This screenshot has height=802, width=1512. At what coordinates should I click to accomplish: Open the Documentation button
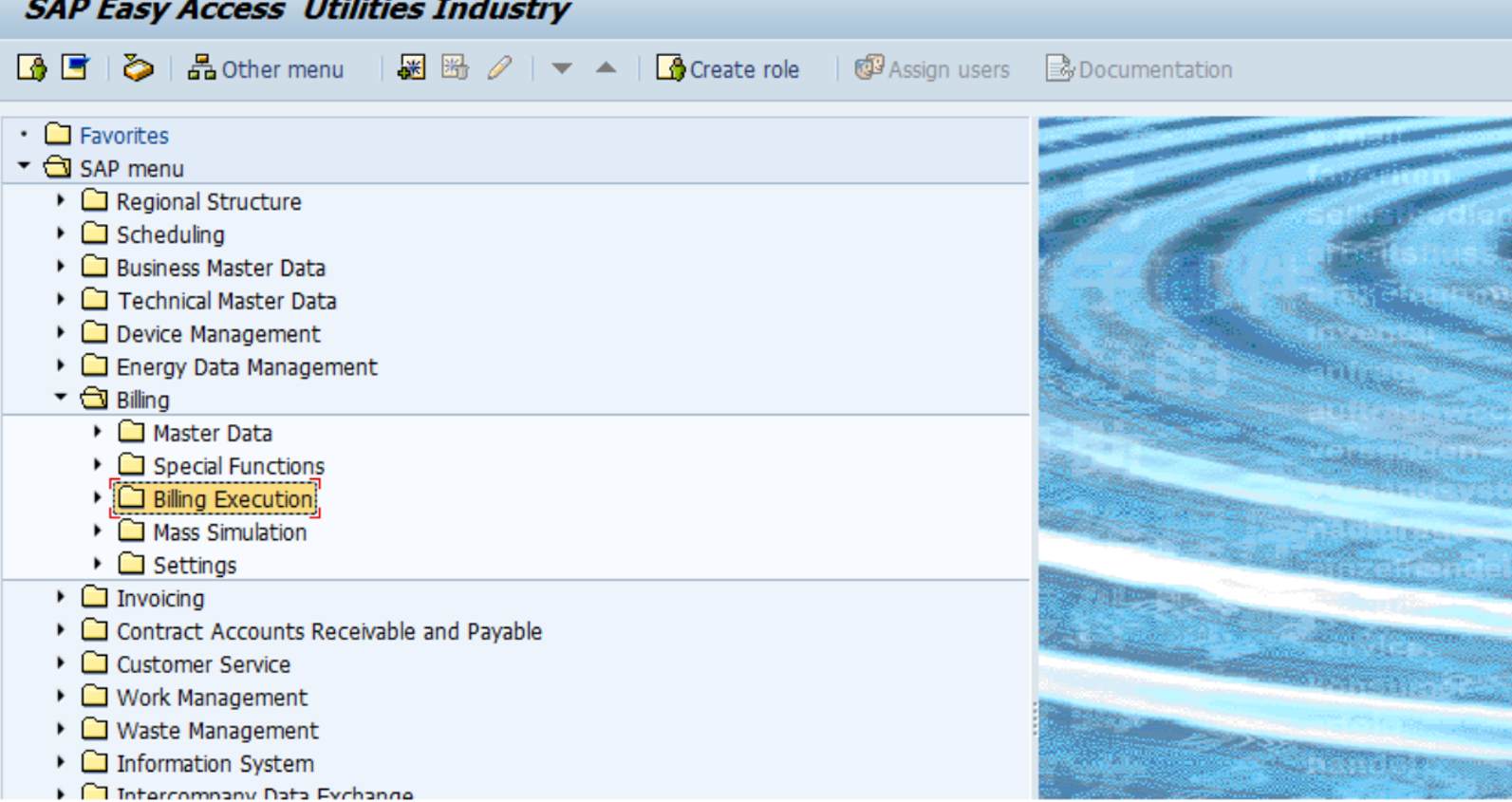[1139, 69]
